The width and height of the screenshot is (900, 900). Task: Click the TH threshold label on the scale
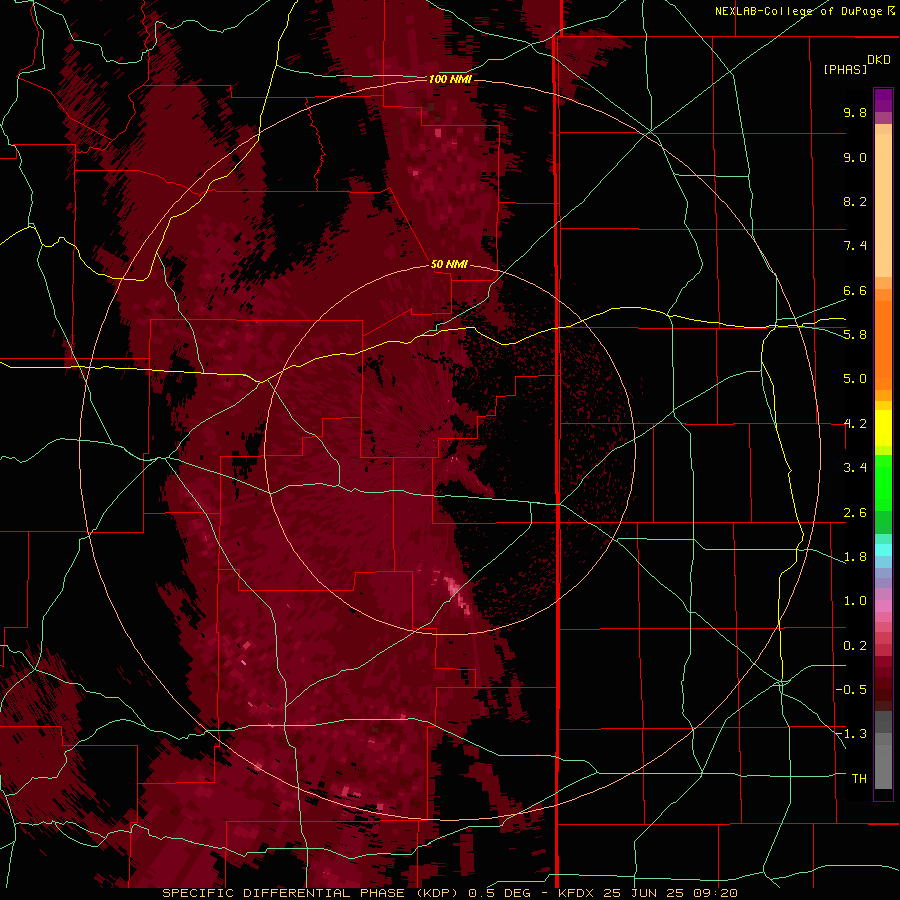tap(859, 779)
